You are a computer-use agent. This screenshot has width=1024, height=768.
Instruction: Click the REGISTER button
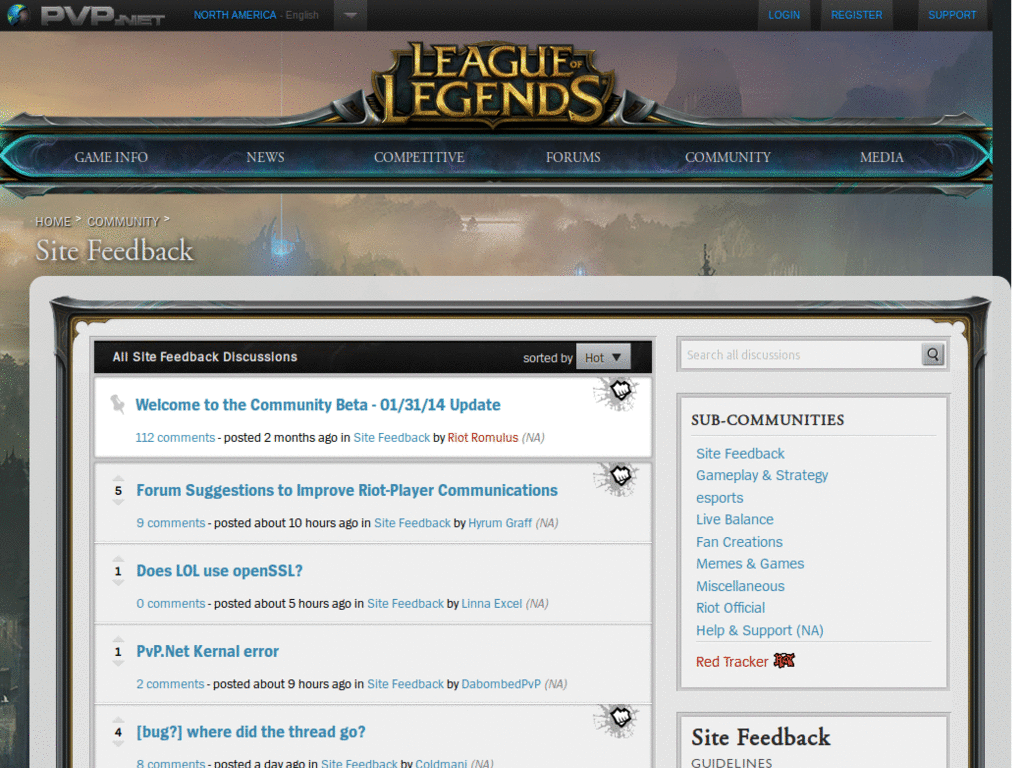(x=856, y=15)
